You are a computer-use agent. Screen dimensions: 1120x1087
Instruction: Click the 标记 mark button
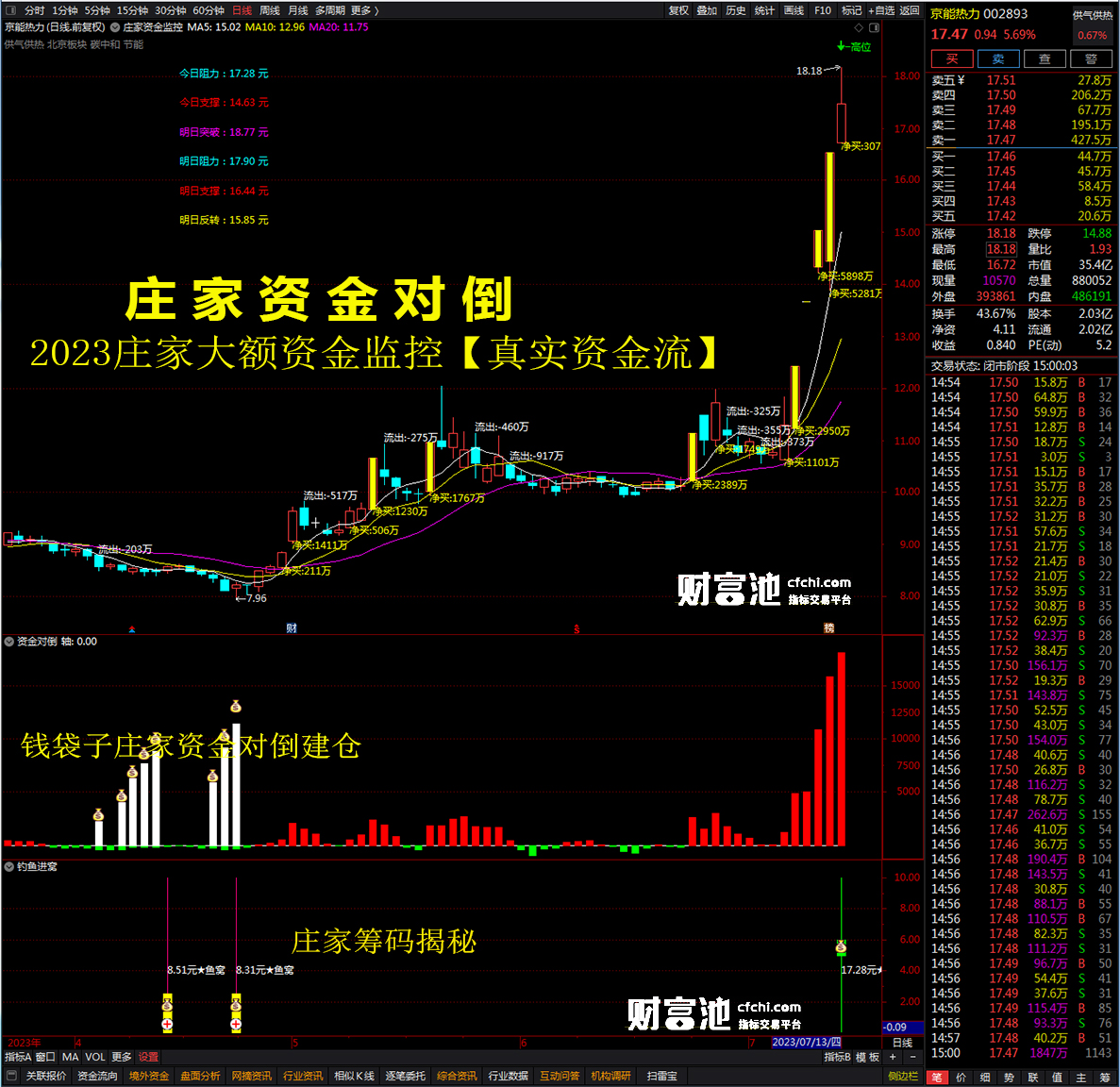coord(851,10)
